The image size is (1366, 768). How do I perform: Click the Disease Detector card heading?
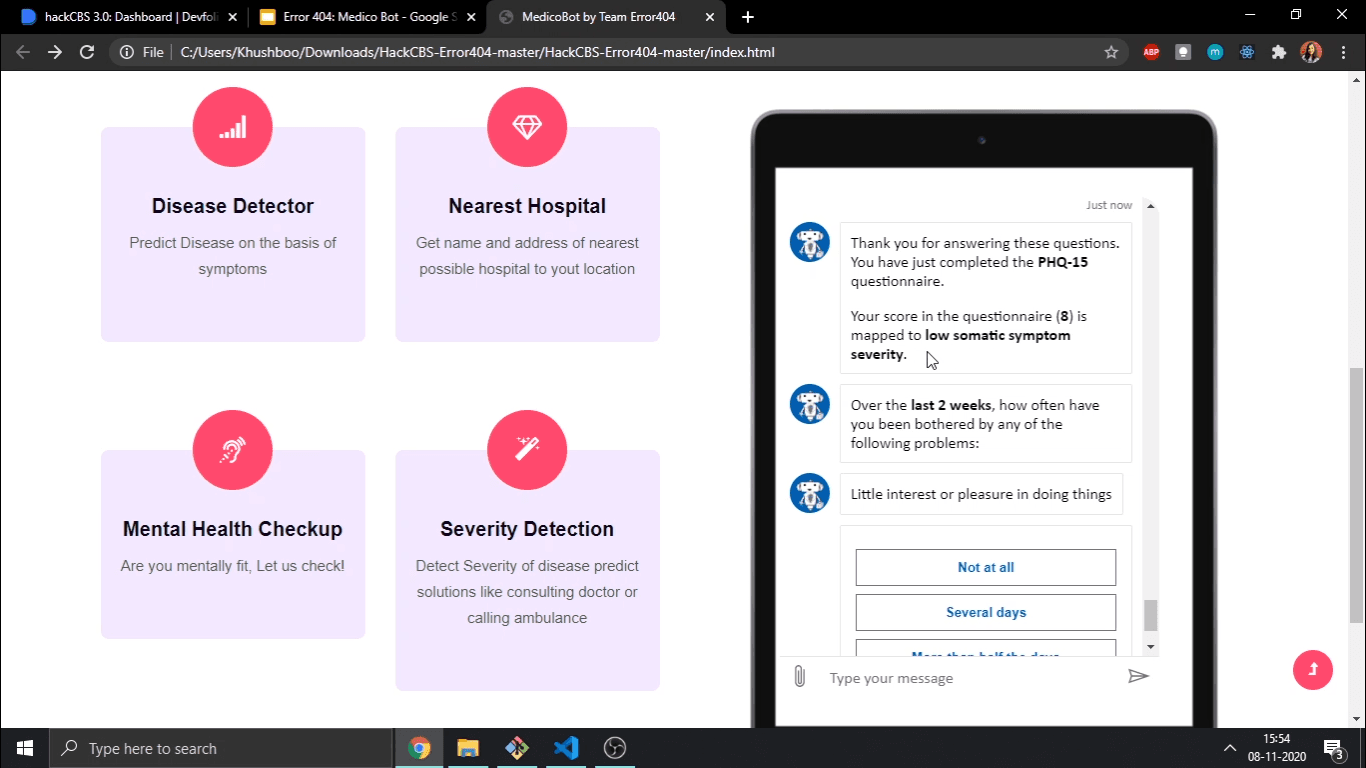pos(233,206)
